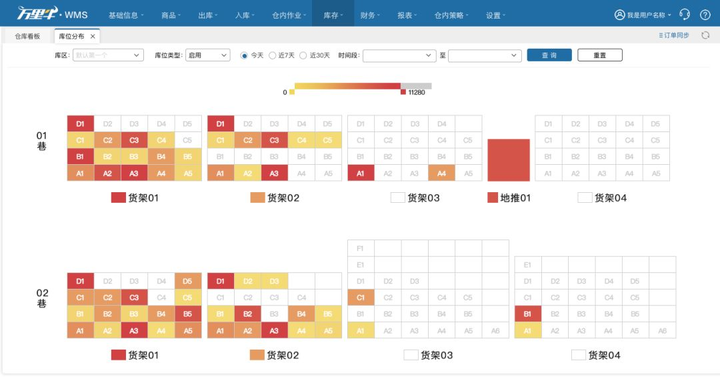
Task: Click the 重置 button
Action: click(x=600, y=55)
